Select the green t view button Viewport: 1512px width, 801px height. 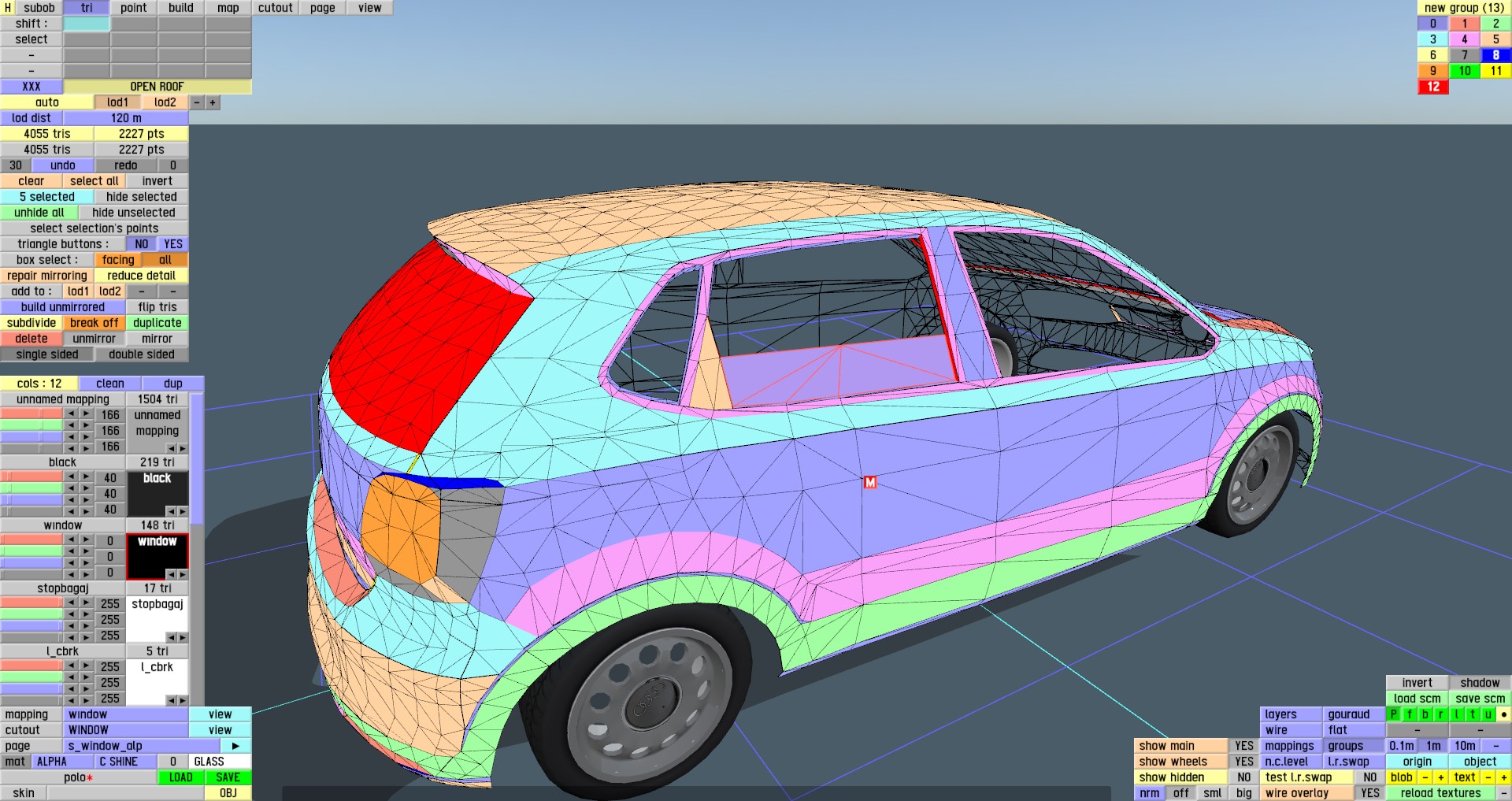(1473, 714)
